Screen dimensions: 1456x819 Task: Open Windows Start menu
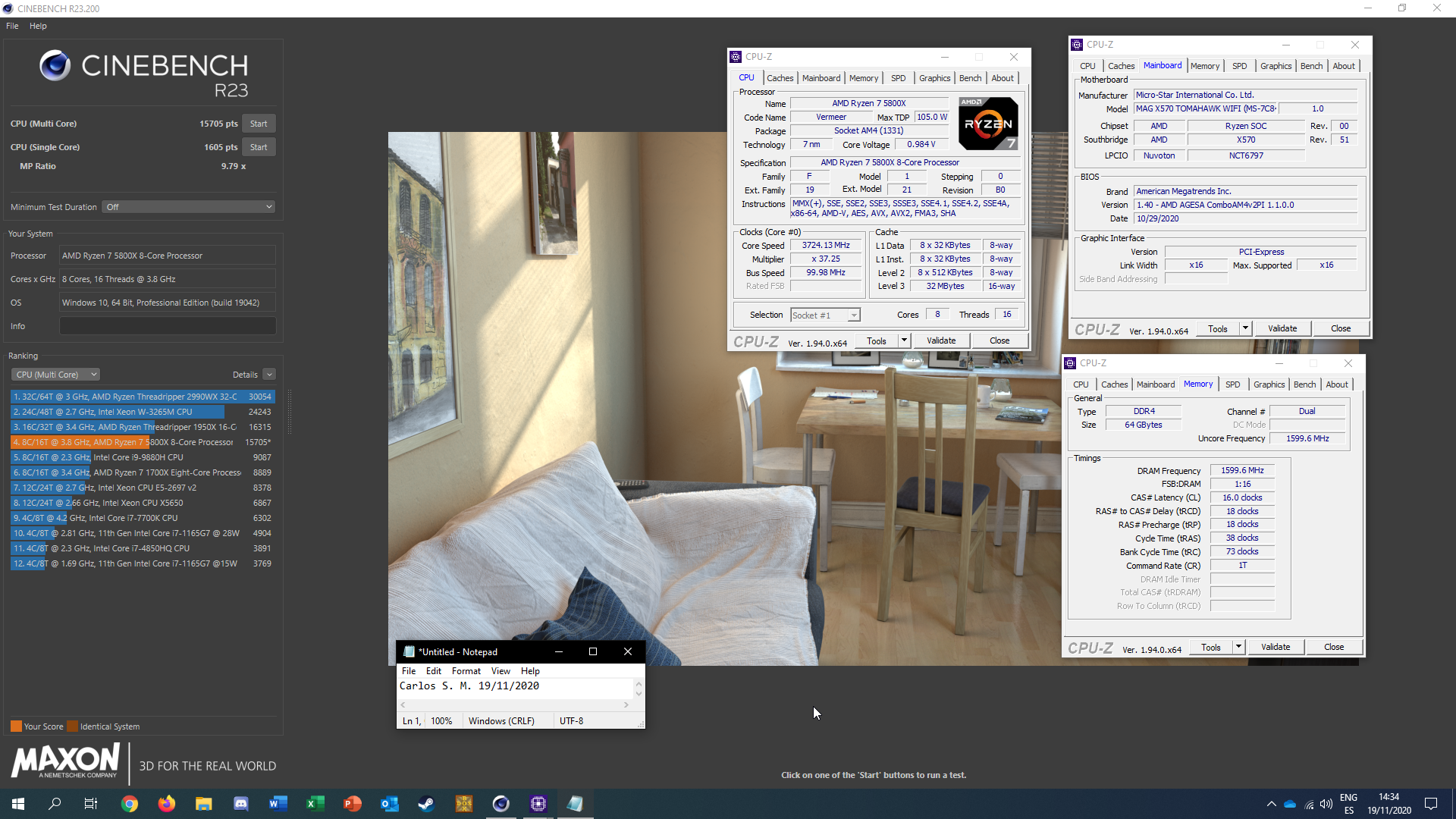tap(18, 804)
